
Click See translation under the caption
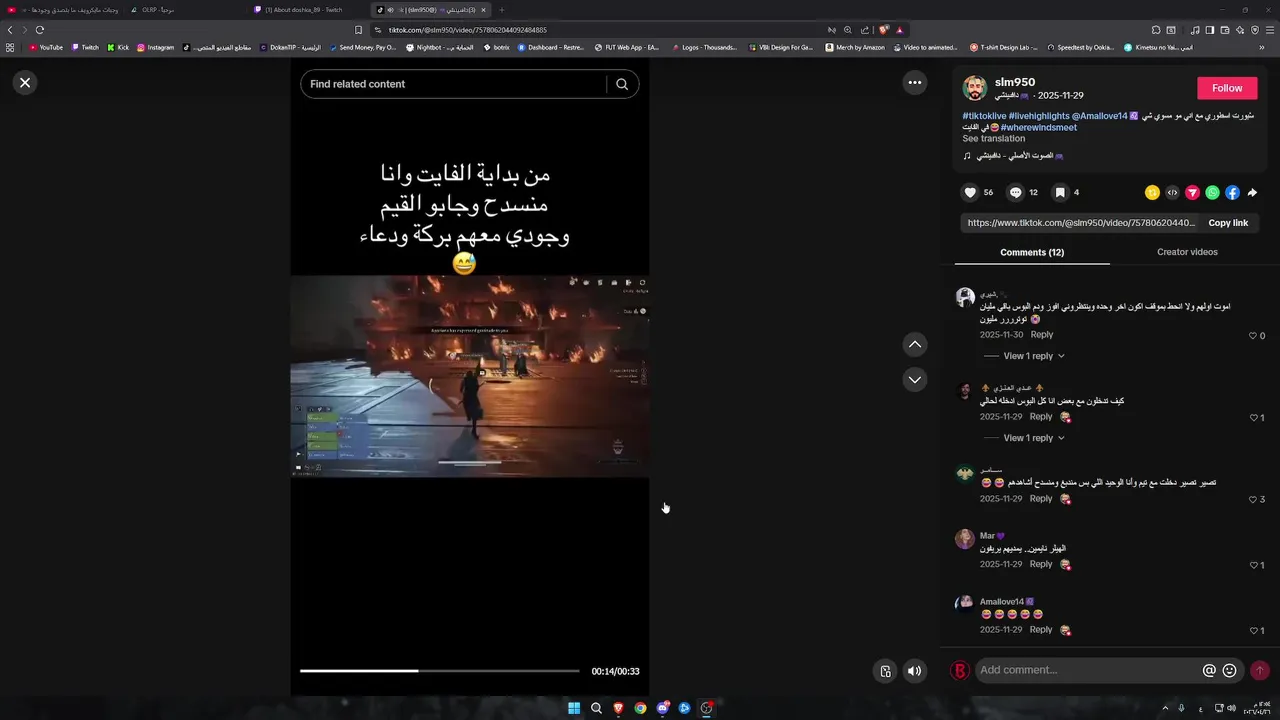993,138
